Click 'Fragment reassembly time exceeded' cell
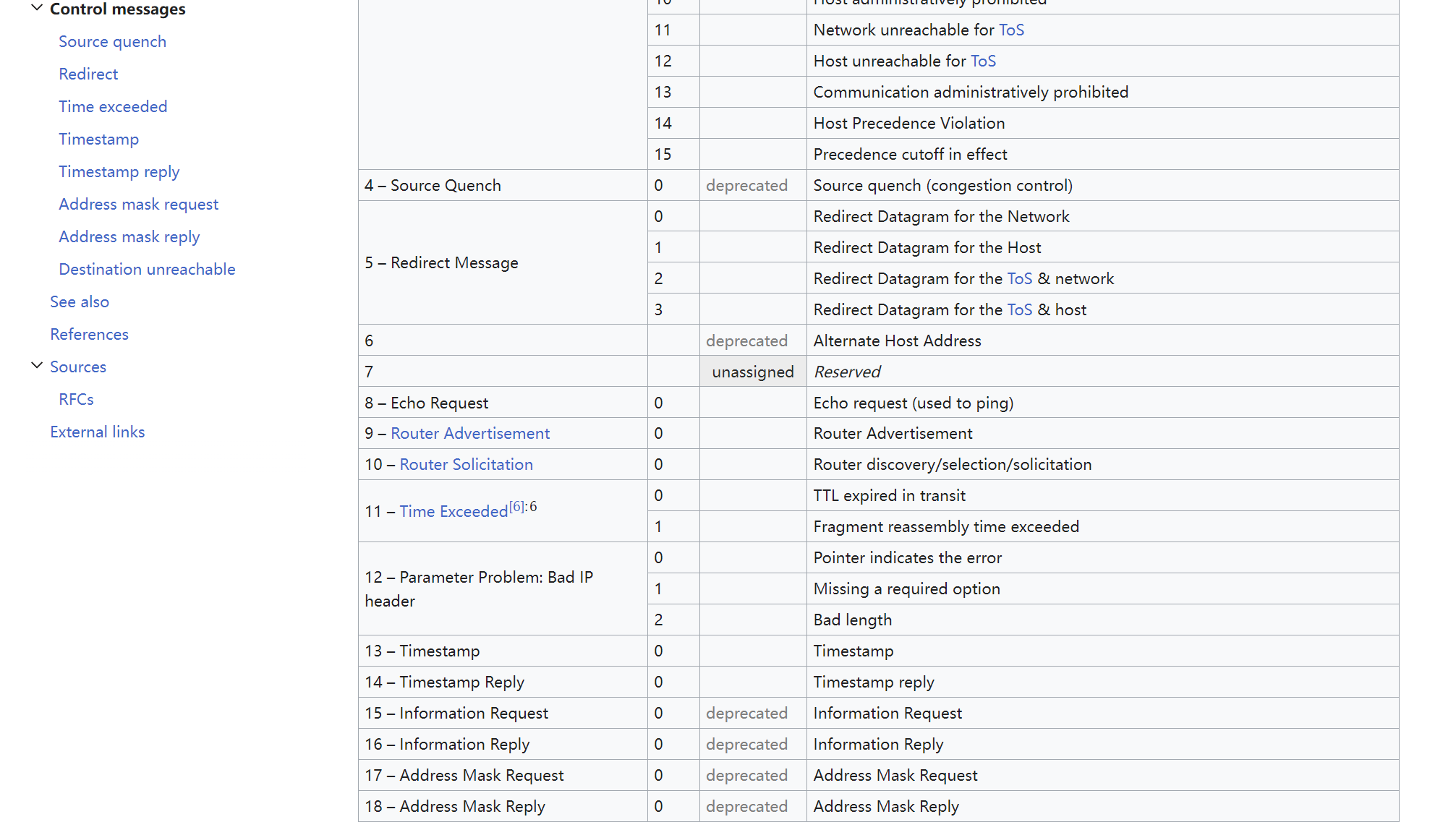1456x822 pixels. 1102,526
